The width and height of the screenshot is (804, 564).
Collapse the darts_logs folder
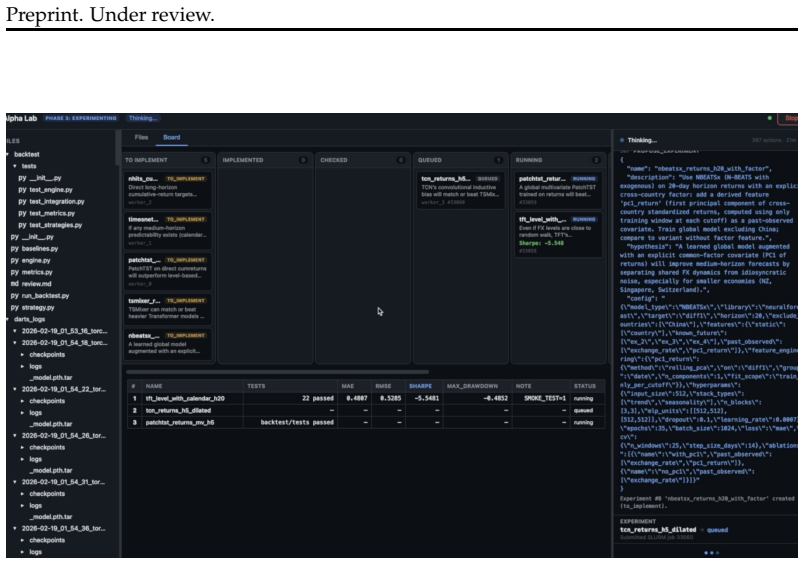click(8, 319)
